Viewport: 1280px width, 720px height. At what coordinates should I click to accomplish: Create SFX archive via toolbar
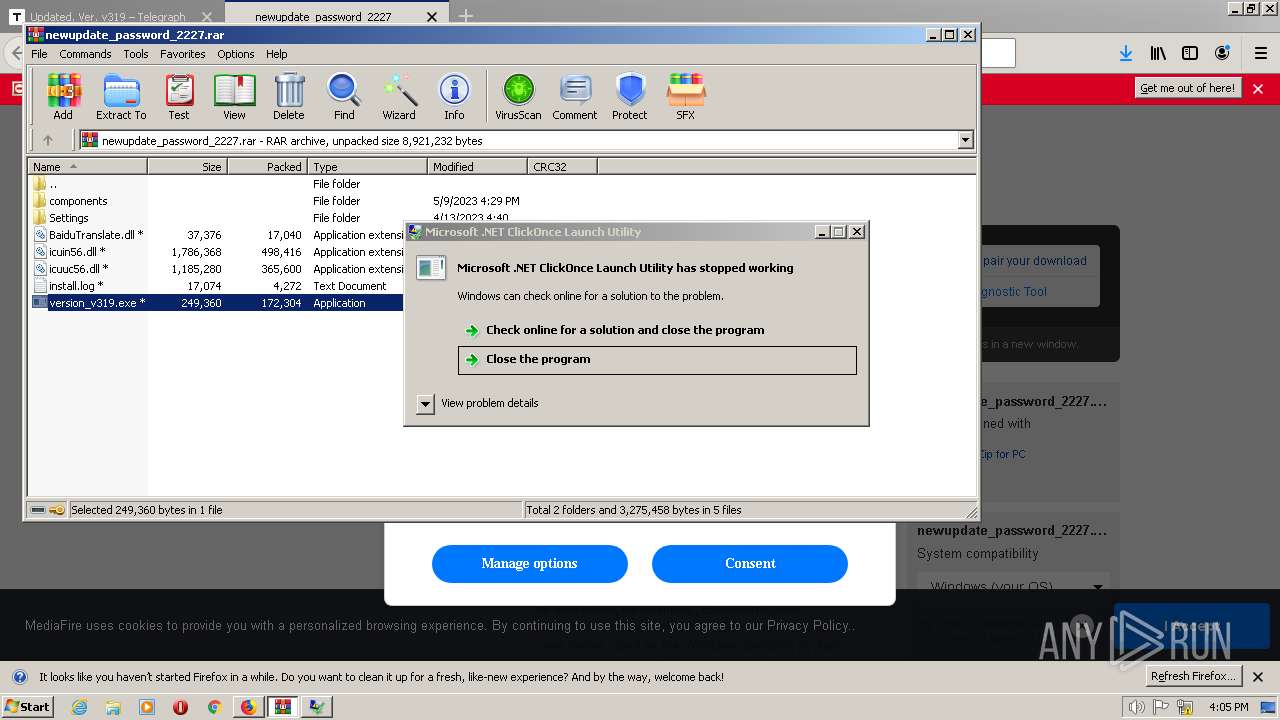click(x=685, y=97)
